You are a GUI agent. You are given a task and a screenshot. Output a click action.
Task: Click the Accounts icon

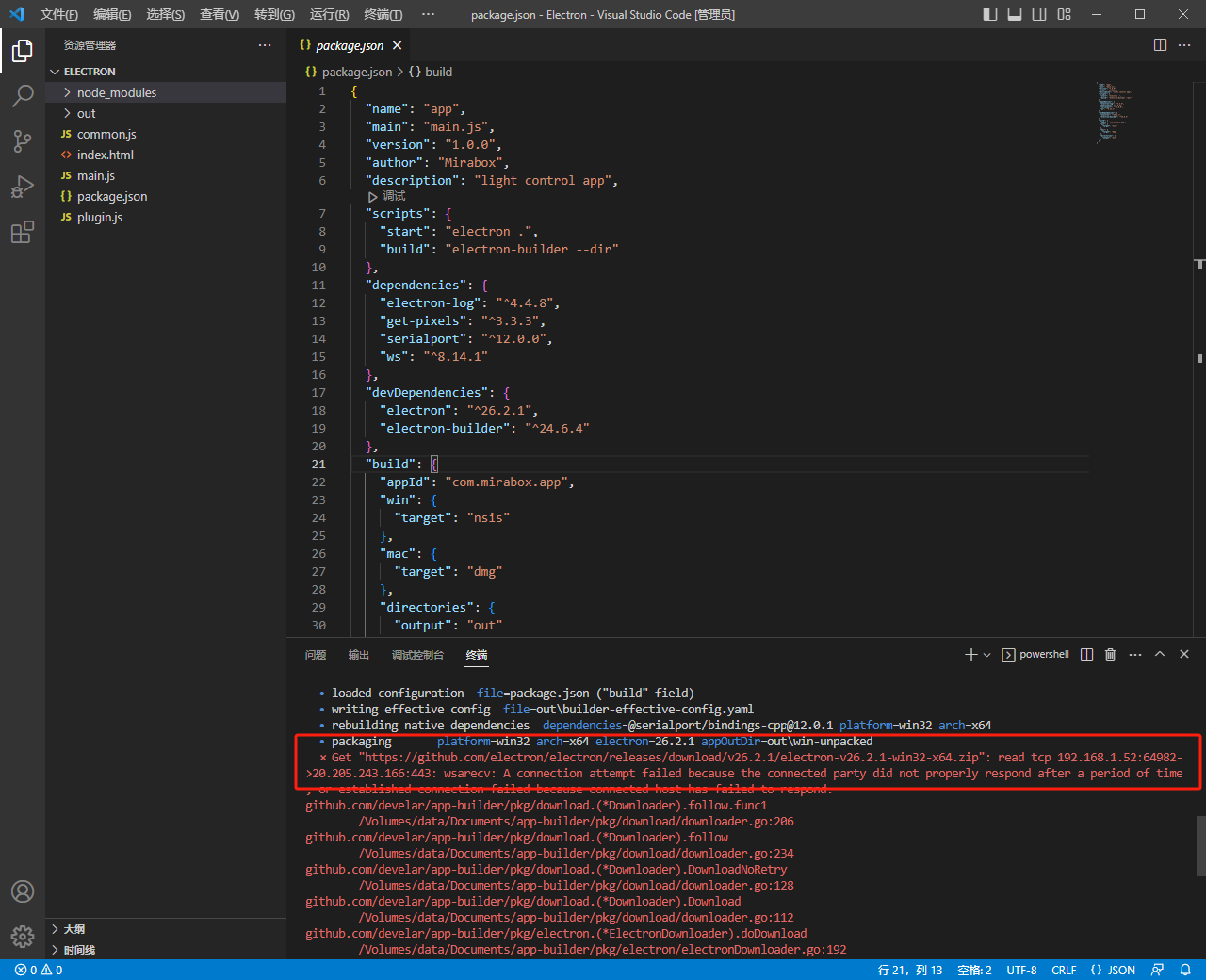click(x=23, y=891)
